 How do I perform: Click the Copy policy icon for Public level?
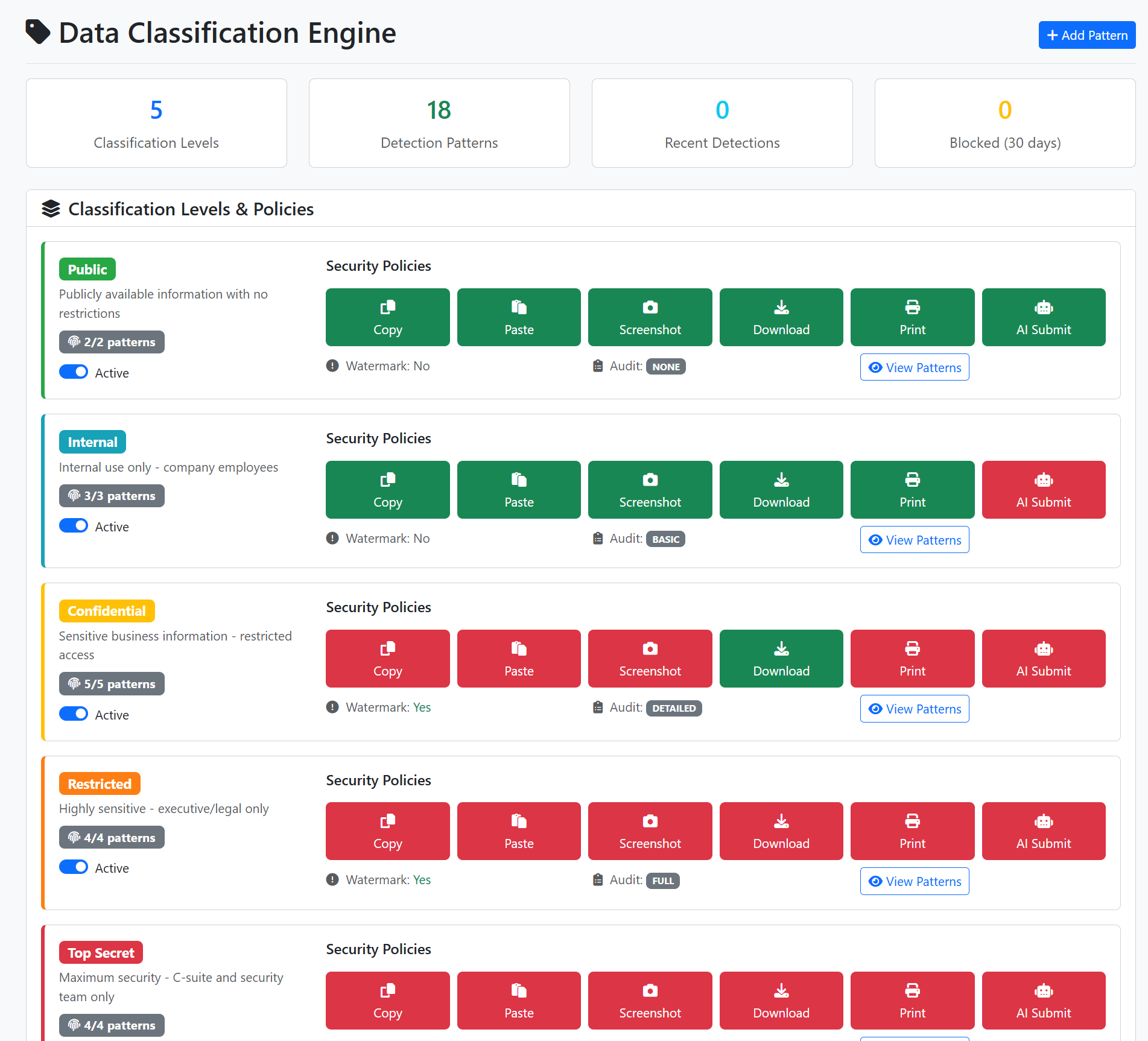pyautogui.click(x=387, y=308)
